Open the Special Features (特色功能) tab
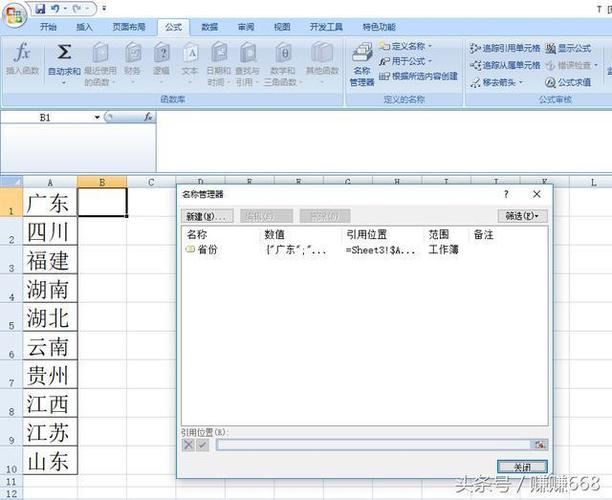 (x=379, y=27)
